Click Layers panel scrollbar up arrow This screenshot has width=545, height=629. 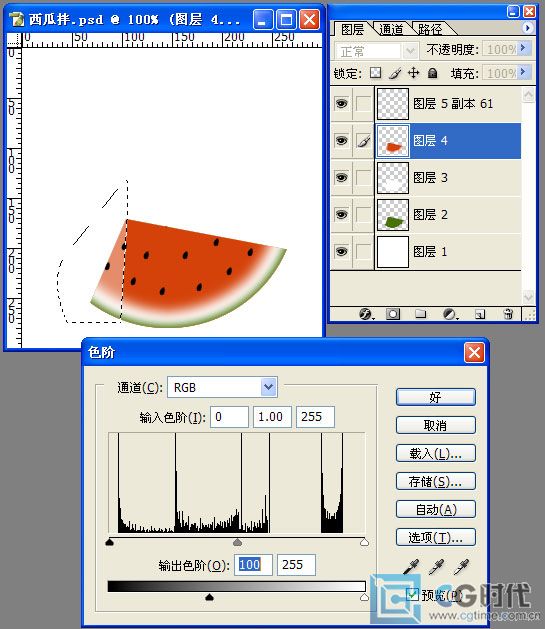click(529, 95)
